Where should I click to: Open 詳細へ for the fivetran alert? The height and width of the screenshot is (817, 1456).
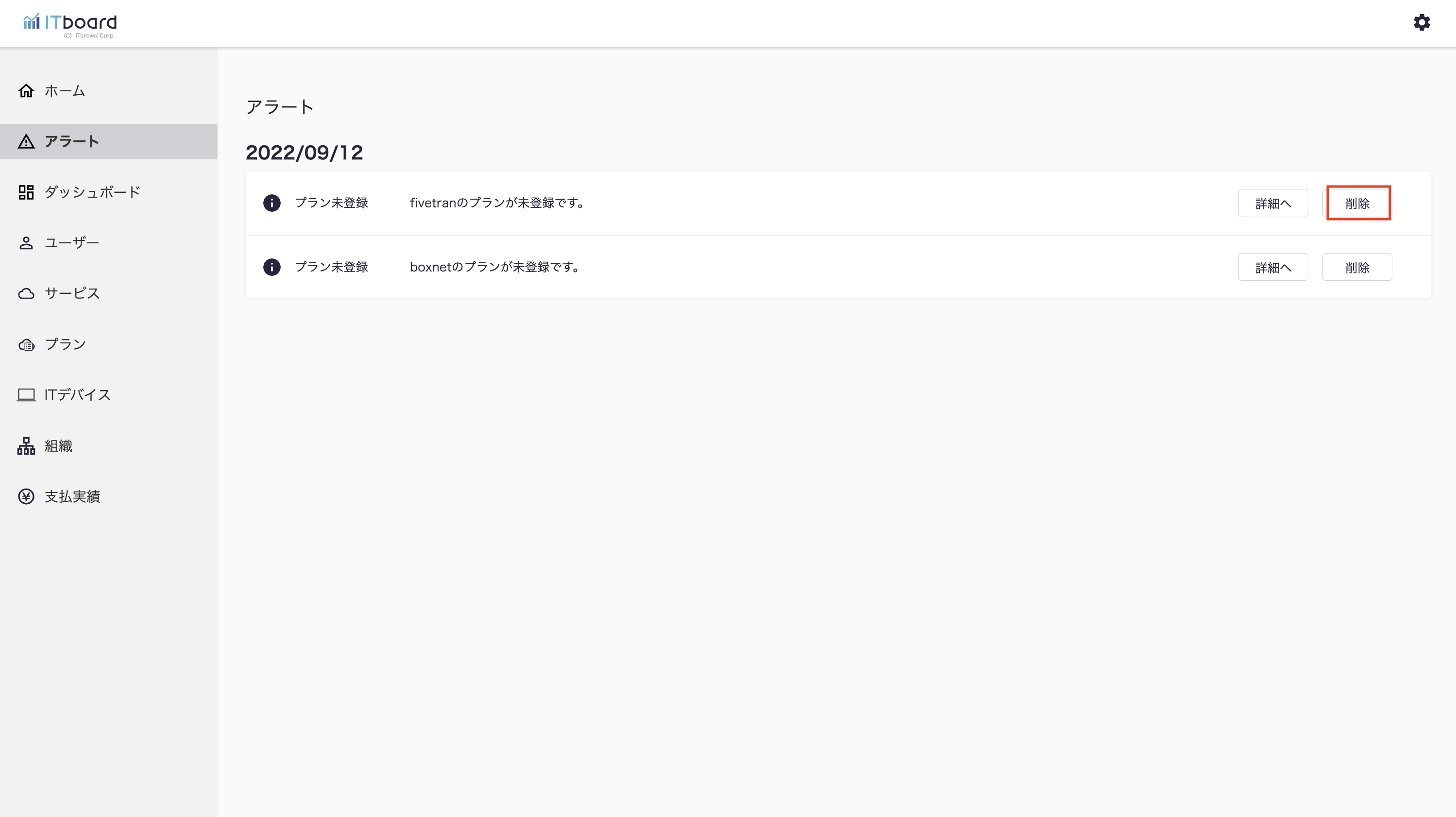click(1273, 203)
